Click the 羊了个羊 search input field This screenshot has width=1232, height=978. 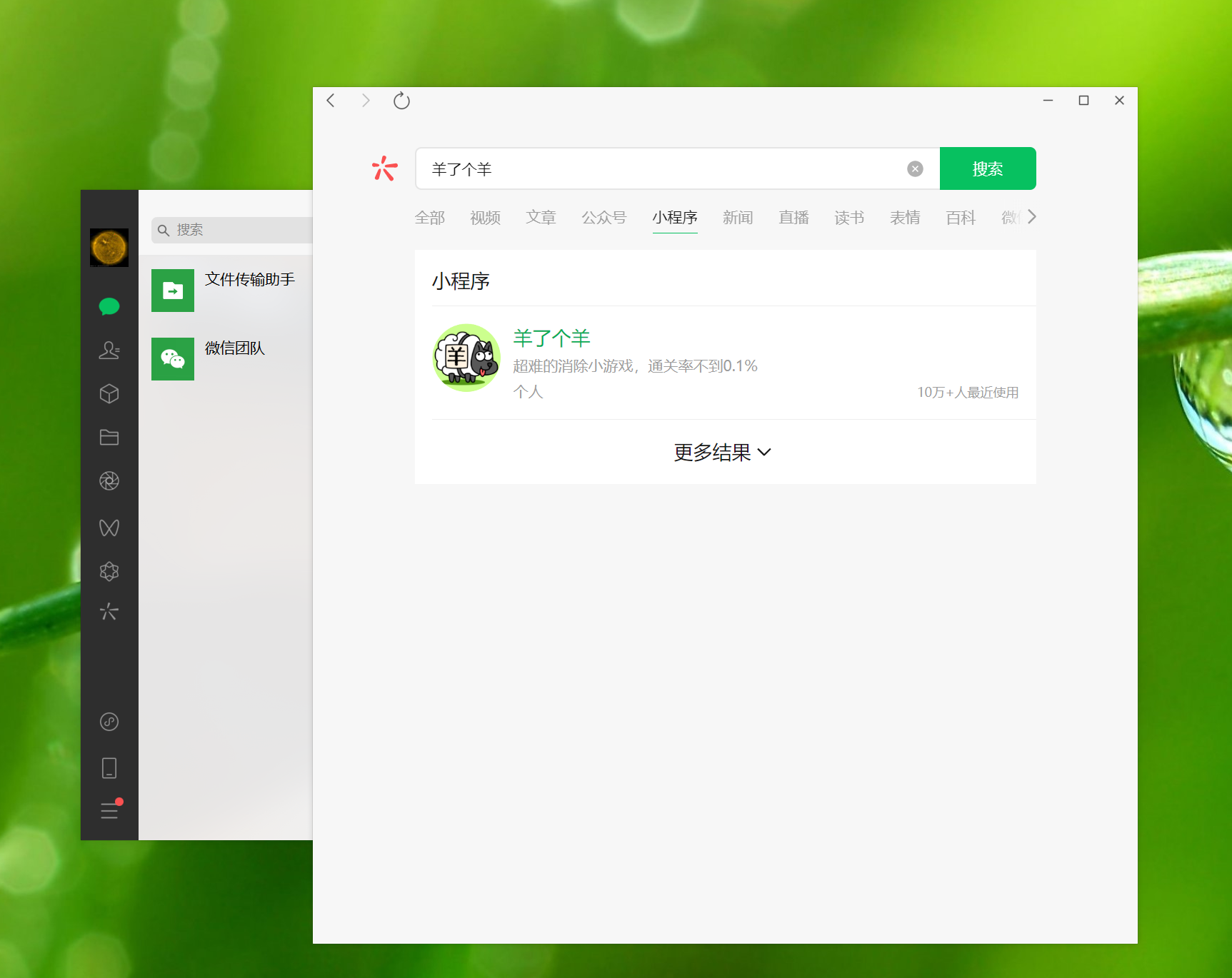click(657, 169)
